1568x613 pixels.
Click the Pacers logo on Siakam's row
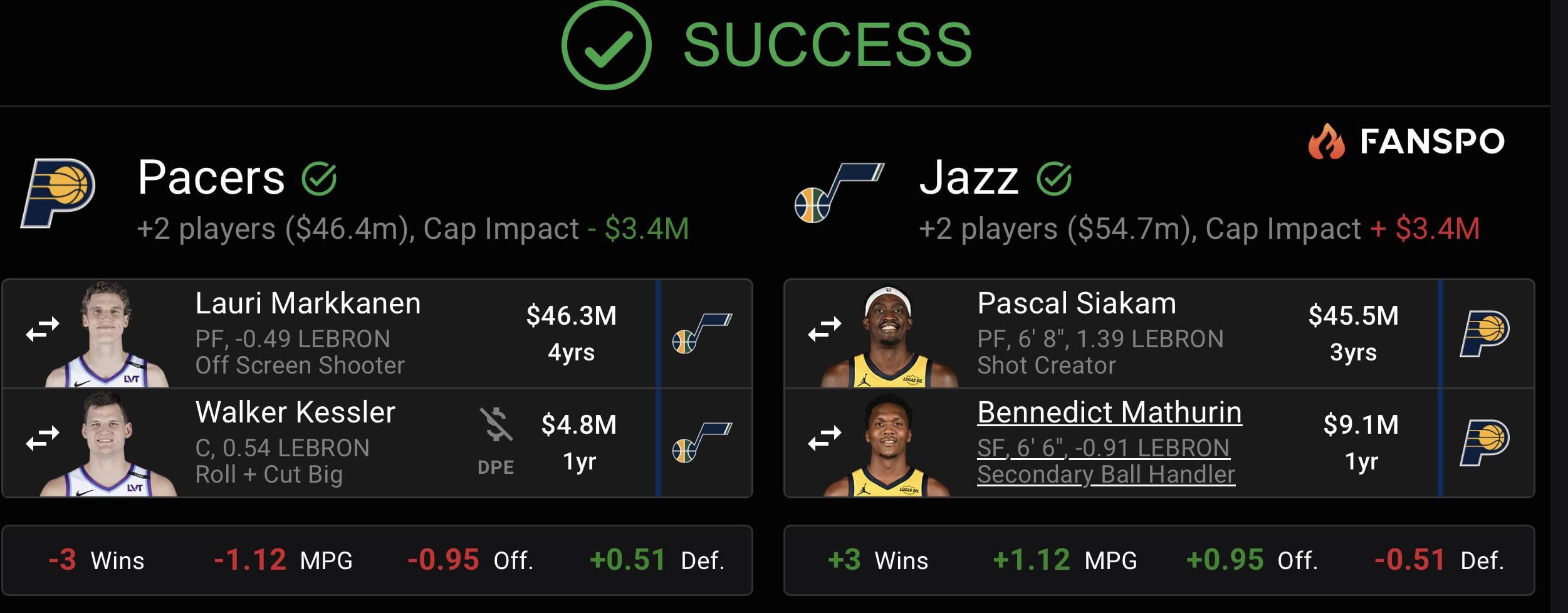click(x=1484, y=333)
